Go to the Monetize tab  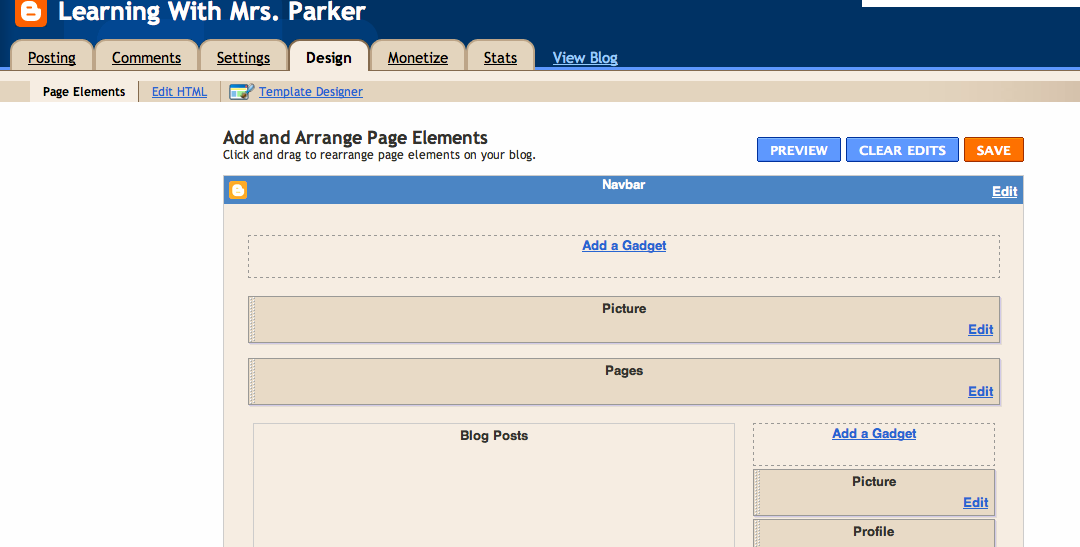tap(417, 58)
